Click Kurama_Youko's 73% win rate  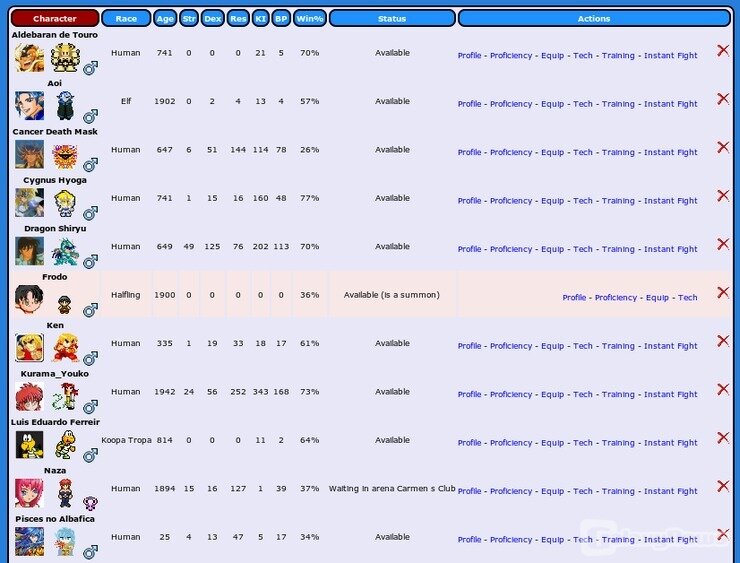310,392
